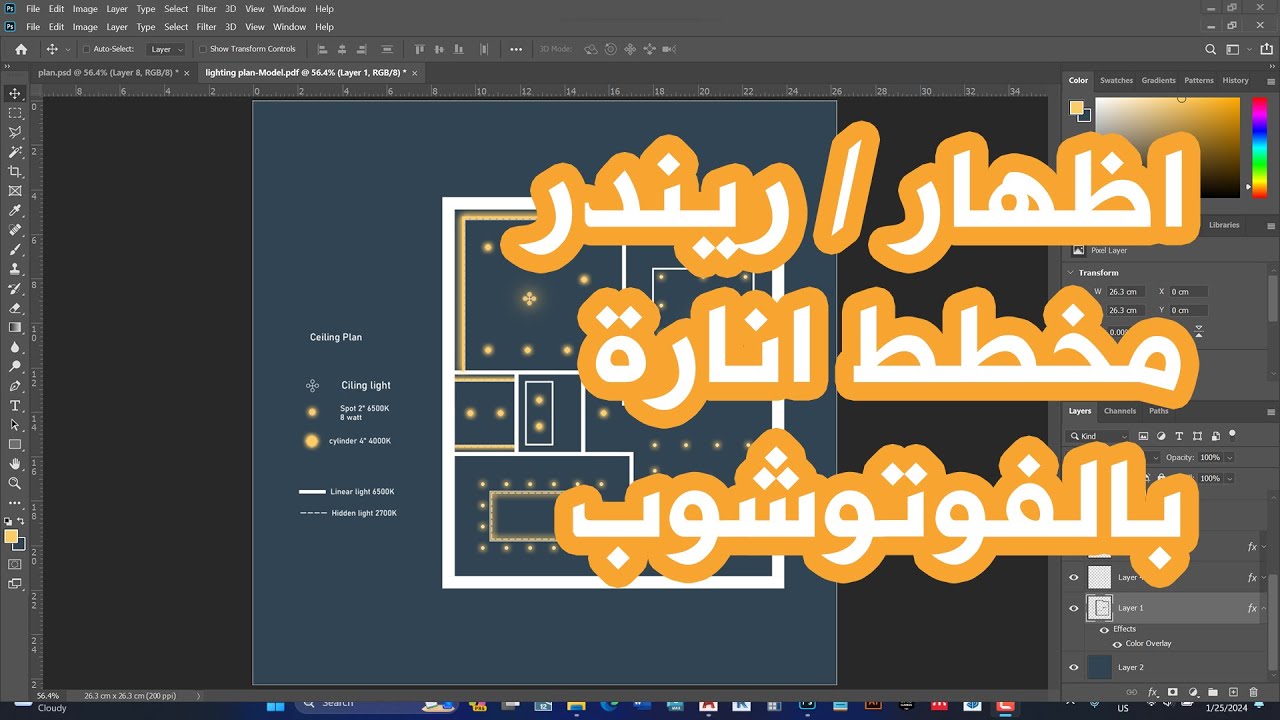
Task: Filter layers by type (T) icon
Action: pyautogui.click(x=1179, y=436)
